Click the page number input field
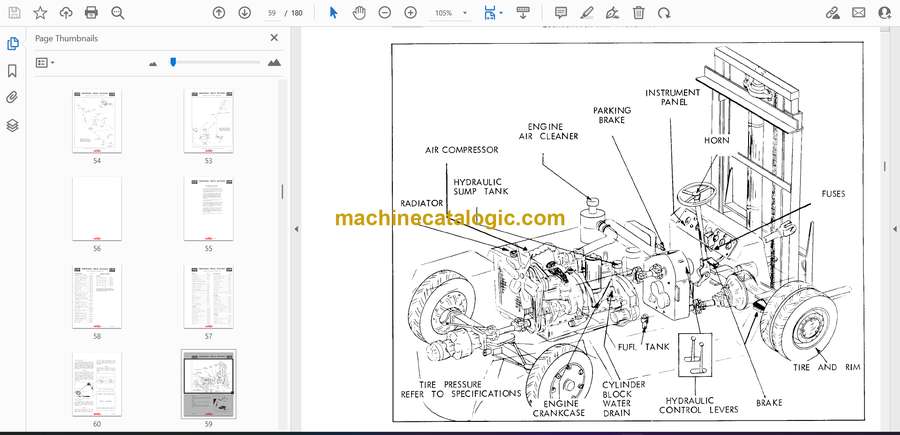 [273, 13]
